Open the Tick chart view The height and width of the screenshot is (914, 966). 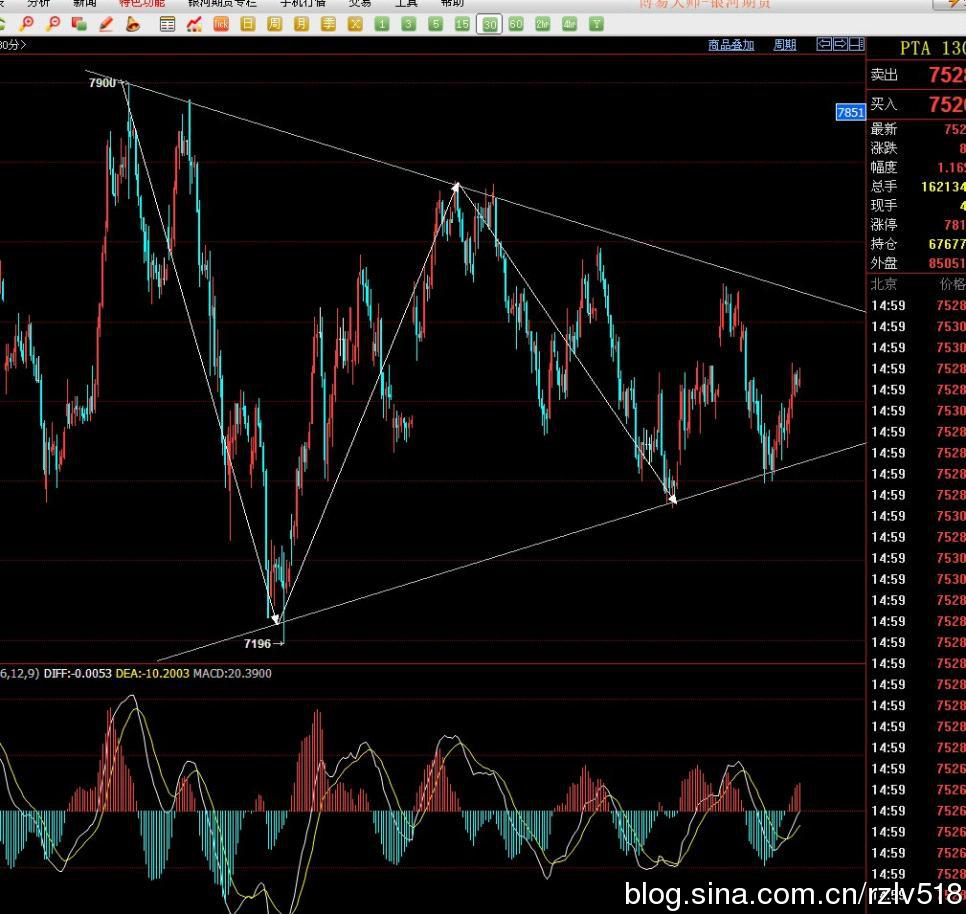pos(221,24)
